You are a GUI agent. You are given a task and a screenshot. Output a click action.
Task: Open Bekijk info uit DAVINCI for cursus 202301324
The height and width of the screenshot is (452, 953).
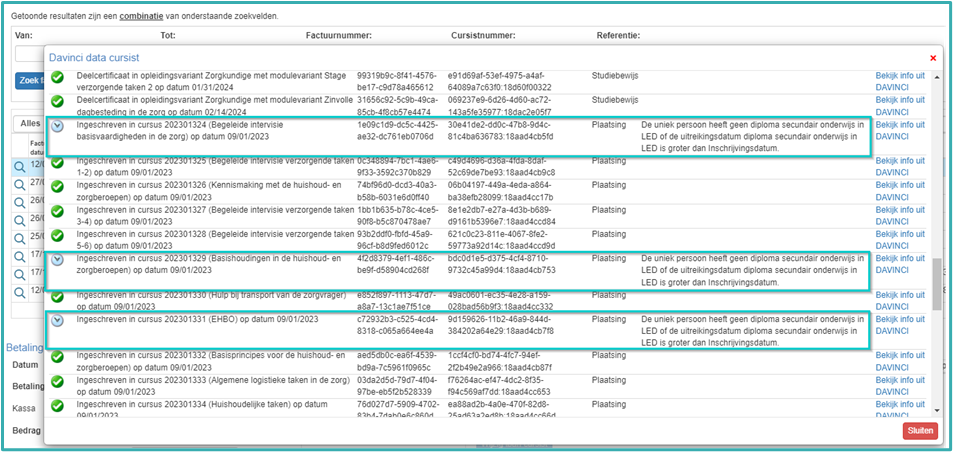click(900, 131)
